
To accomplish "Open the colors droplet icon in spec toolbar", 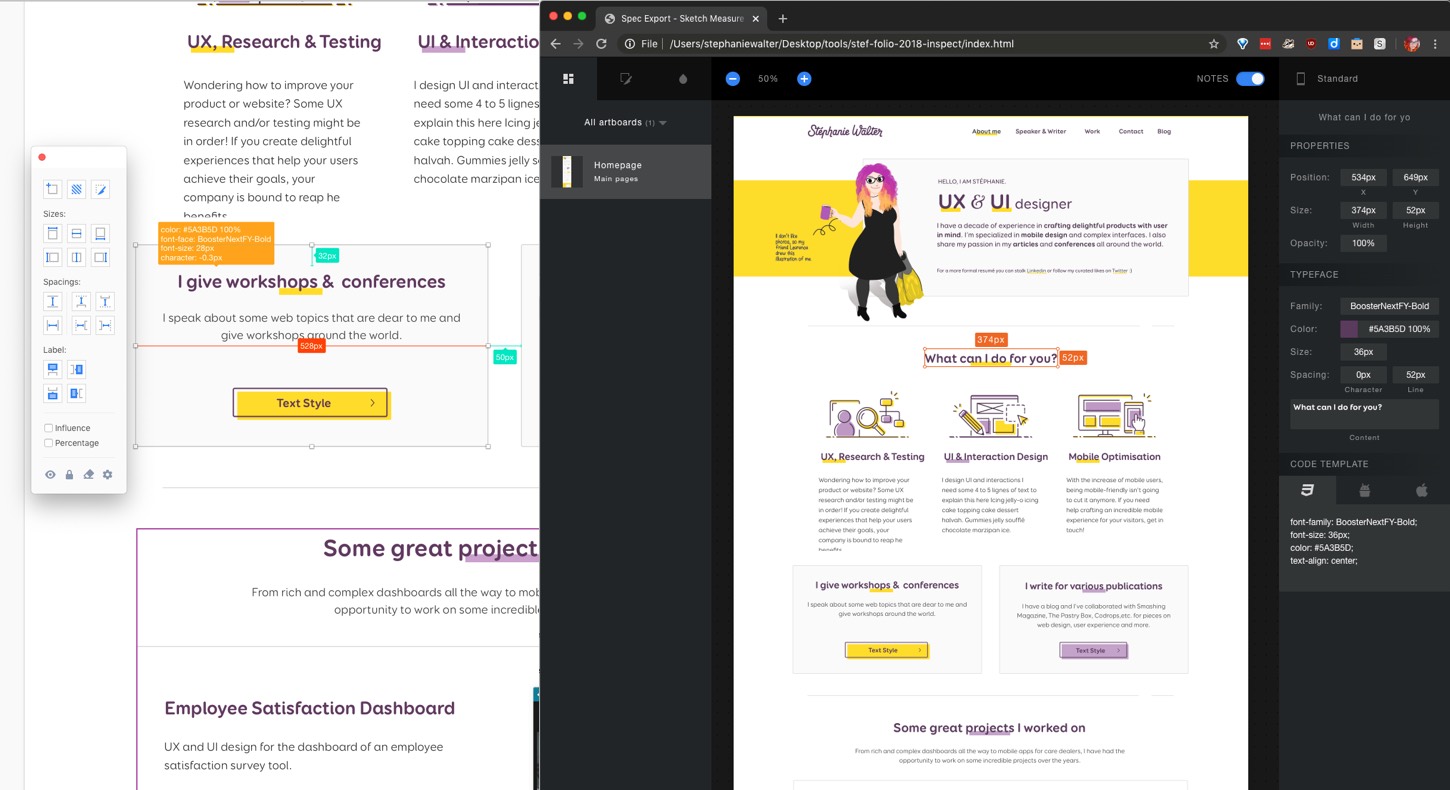I will click(683, 79).
